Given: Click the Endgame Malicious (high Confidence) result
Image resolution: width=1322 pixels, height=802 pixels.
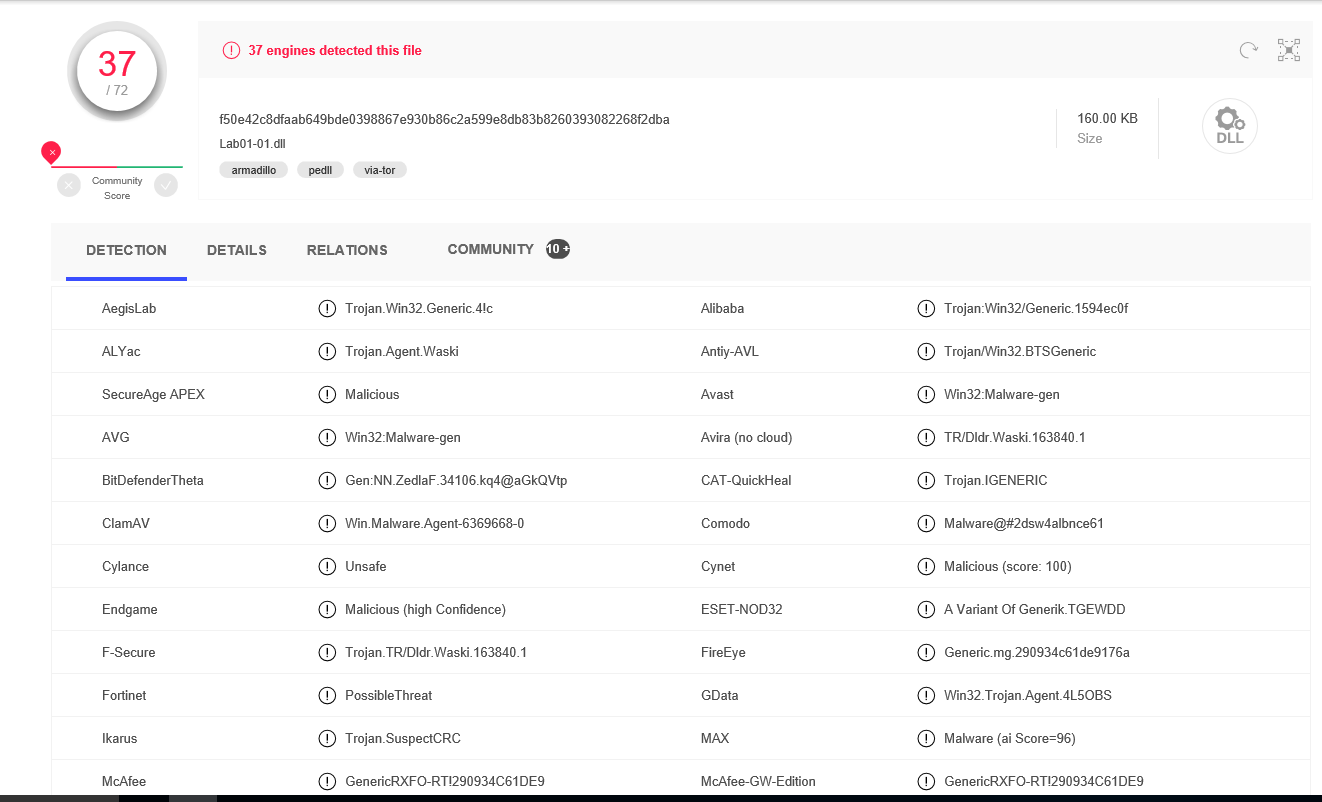Looking at the screenshot, I should pos(425,609).
